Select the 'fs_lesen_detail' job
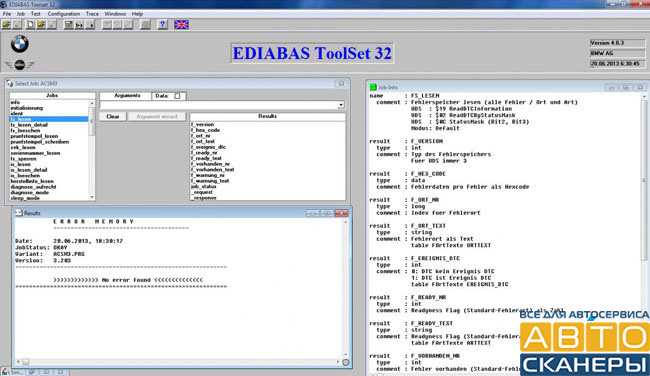Screen dimensions: 650x376 click(x=29, y=125)
